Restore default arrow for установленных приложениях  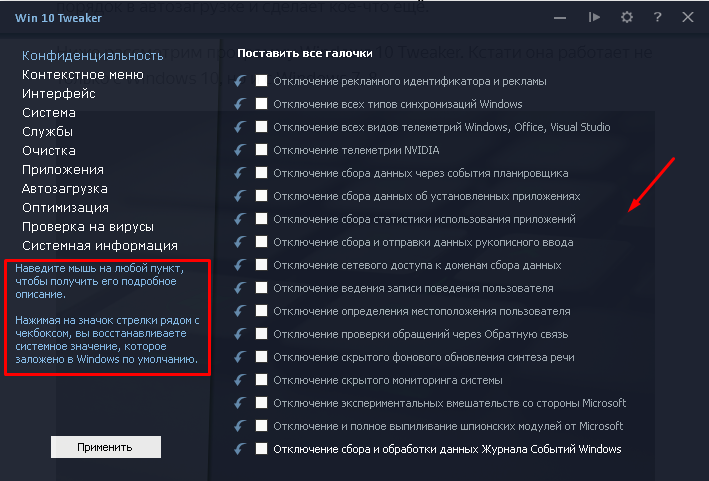click(x=241, y=196)
